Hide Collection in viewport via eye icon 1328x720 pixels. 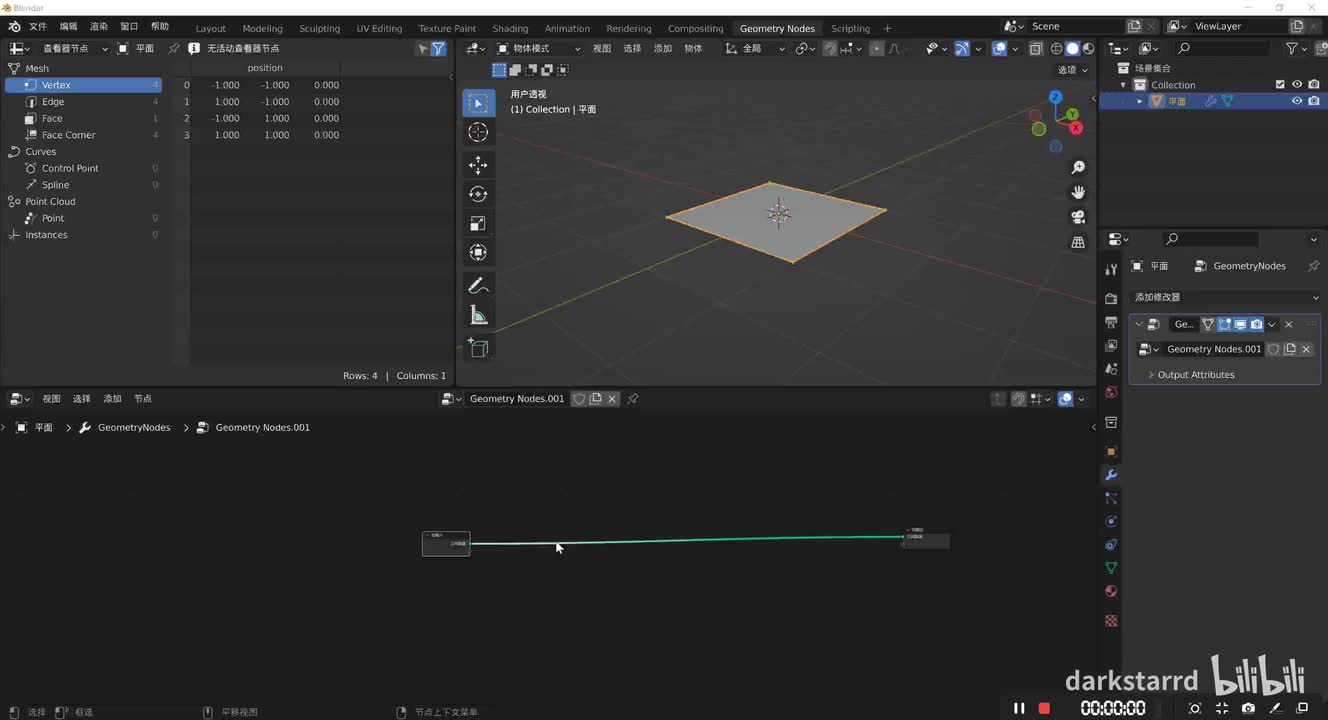[x=1297, y=85]
